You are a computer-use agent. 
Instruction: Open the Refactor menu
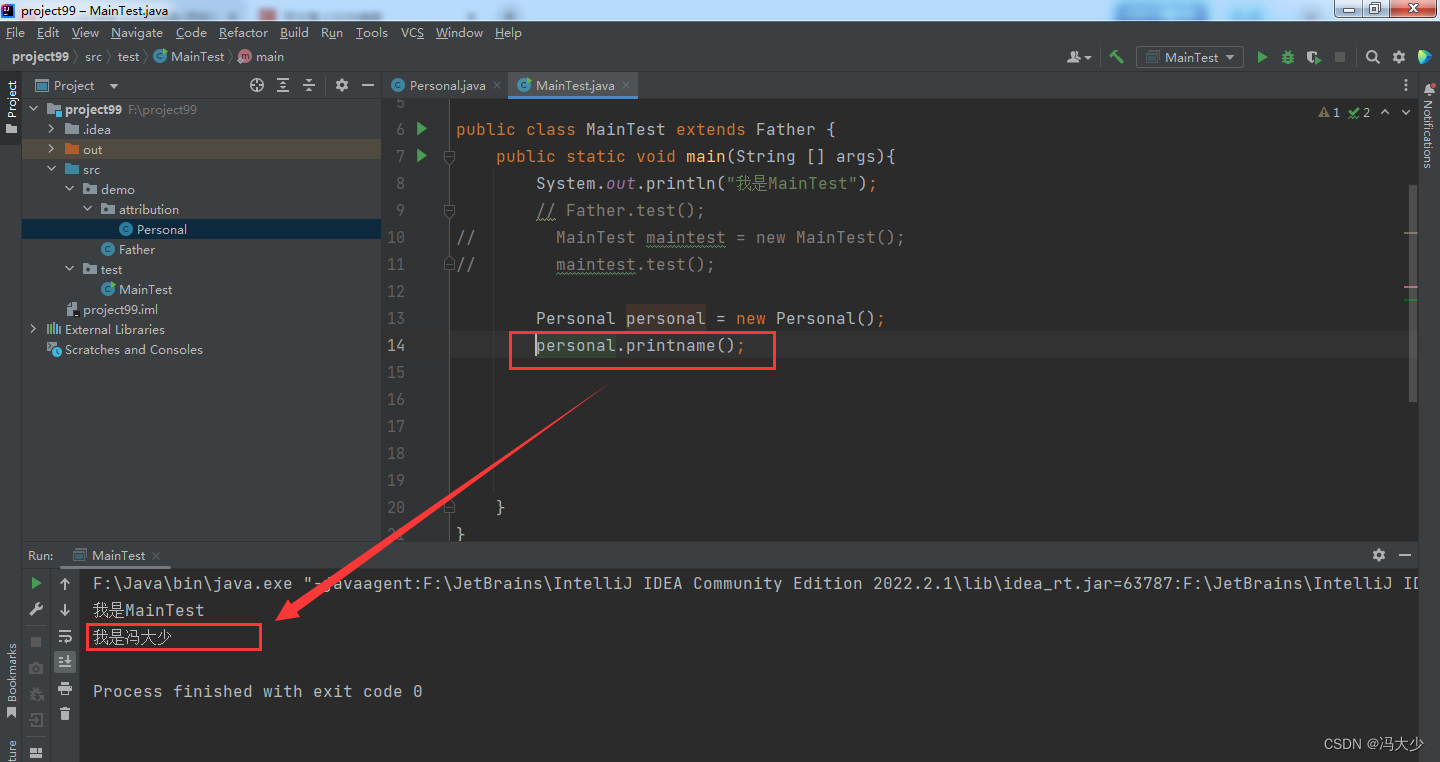tap(242, 32)
